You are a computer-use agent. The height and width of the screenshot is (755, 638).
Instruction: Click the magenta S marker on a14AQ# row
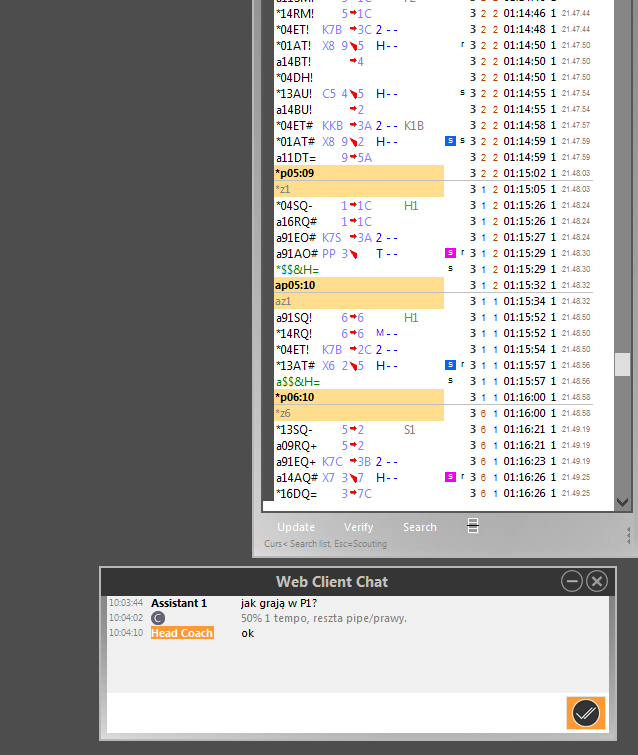point(450,477)
